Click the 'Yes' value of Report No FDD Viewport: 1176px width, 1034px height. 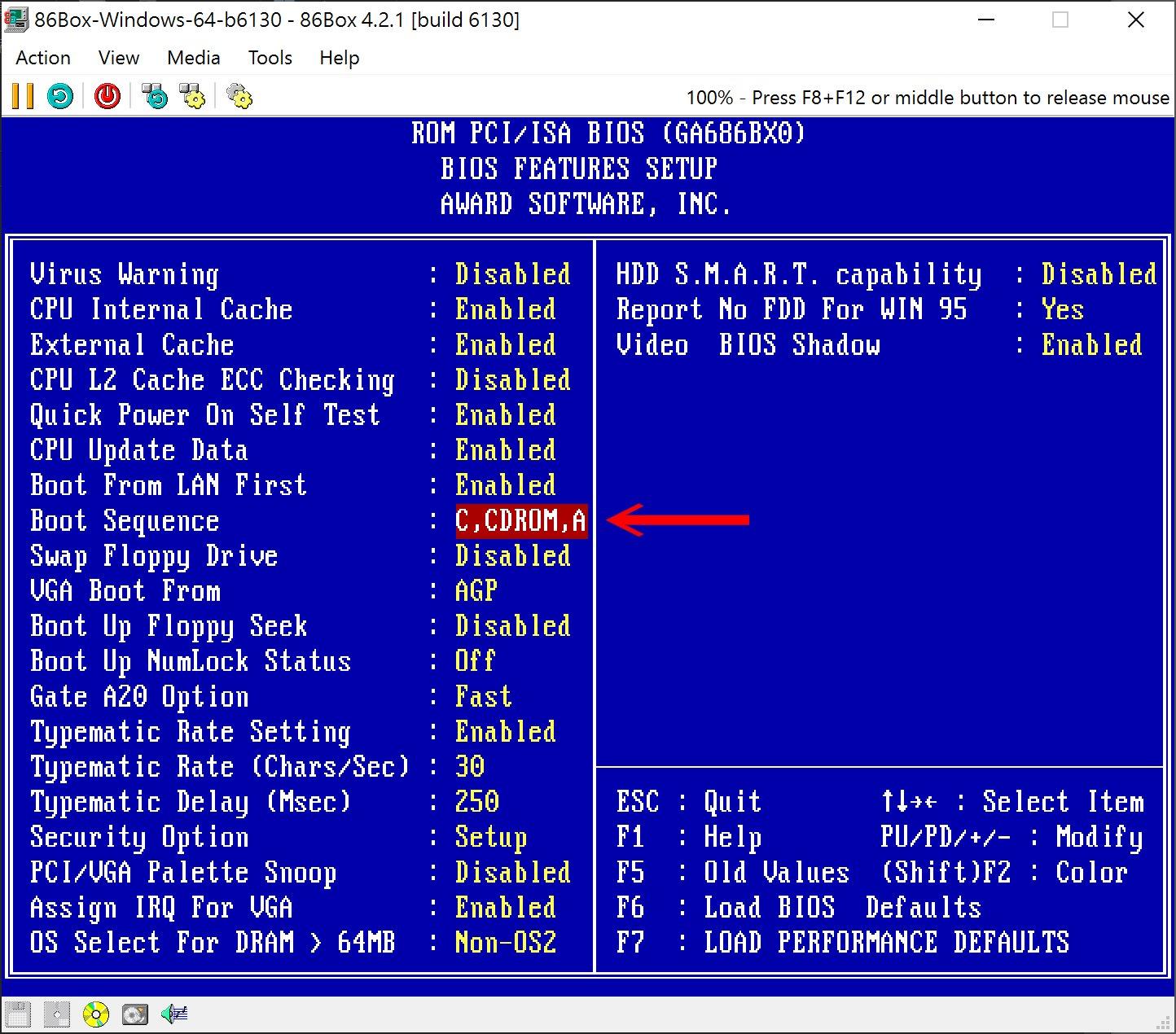point(1063,309)
